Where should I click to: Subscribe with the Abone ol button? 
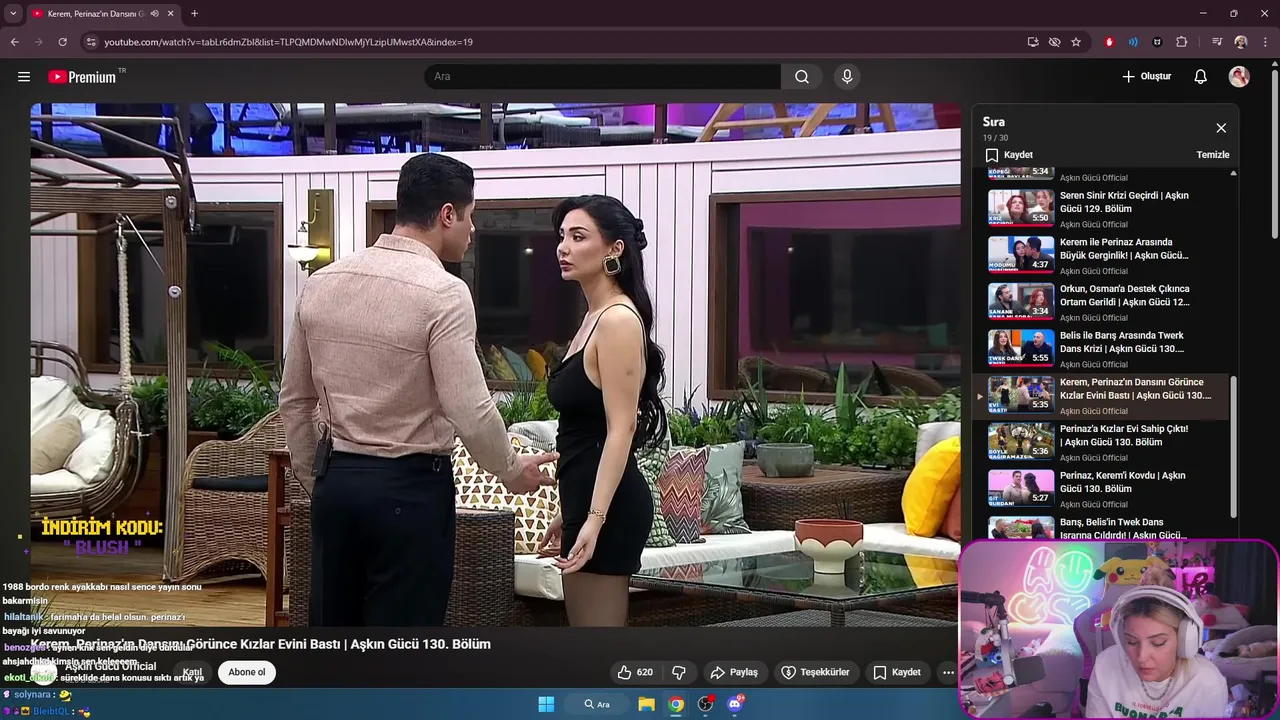pyautogui.click(x=247, y=672)
